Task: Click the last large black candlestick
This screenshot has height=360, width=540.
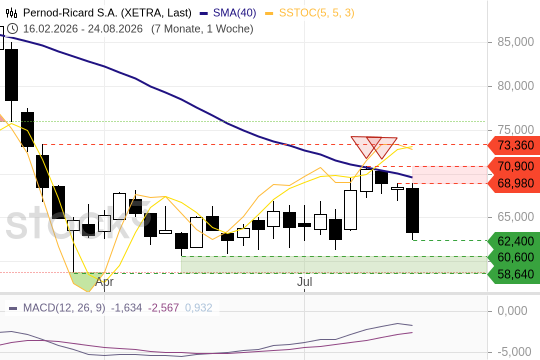Action: pos(413,210)
